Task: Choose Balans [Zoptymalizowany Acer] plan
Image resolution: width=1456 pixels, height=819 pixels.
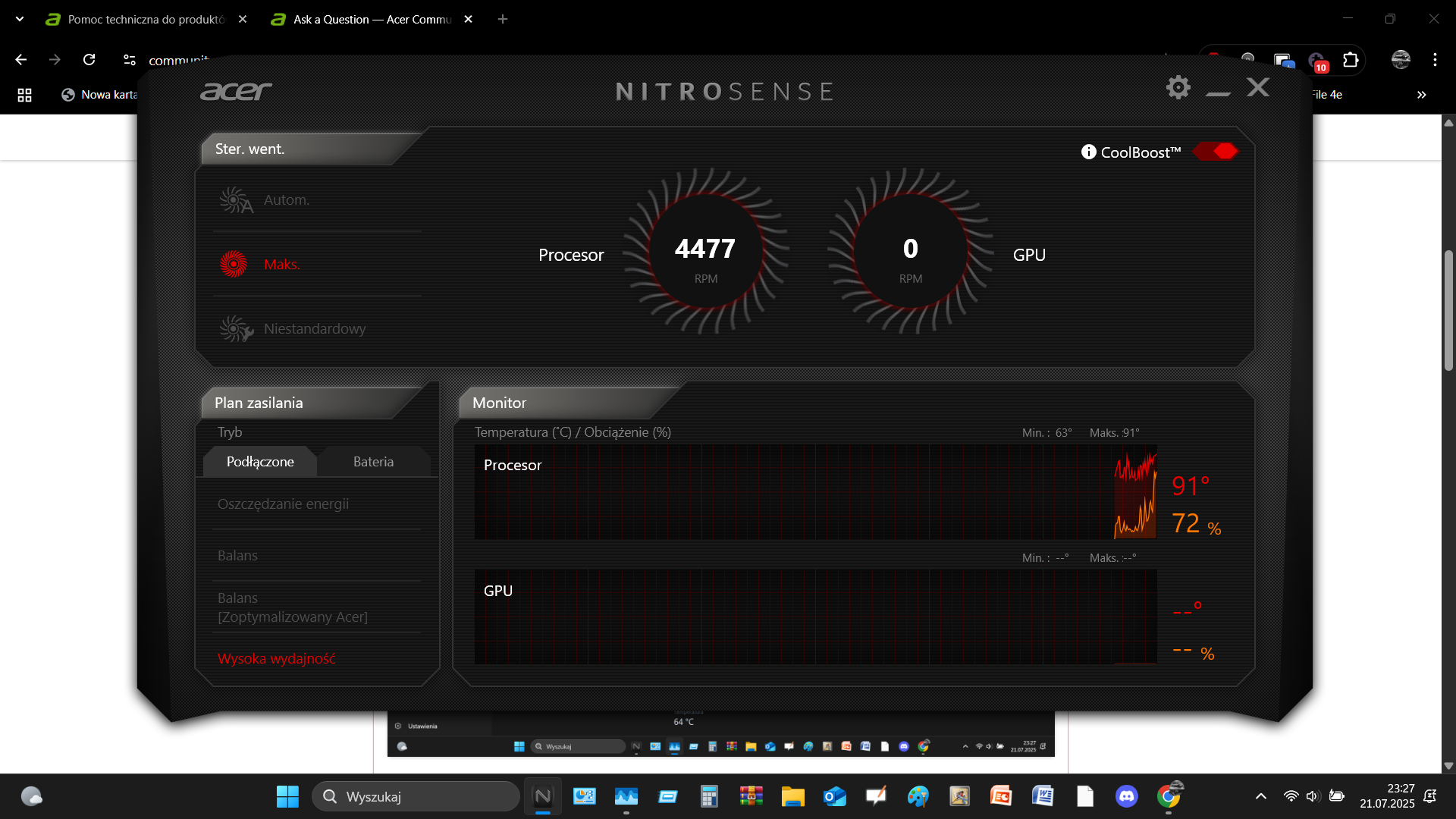Action: (x=293, y=607)
